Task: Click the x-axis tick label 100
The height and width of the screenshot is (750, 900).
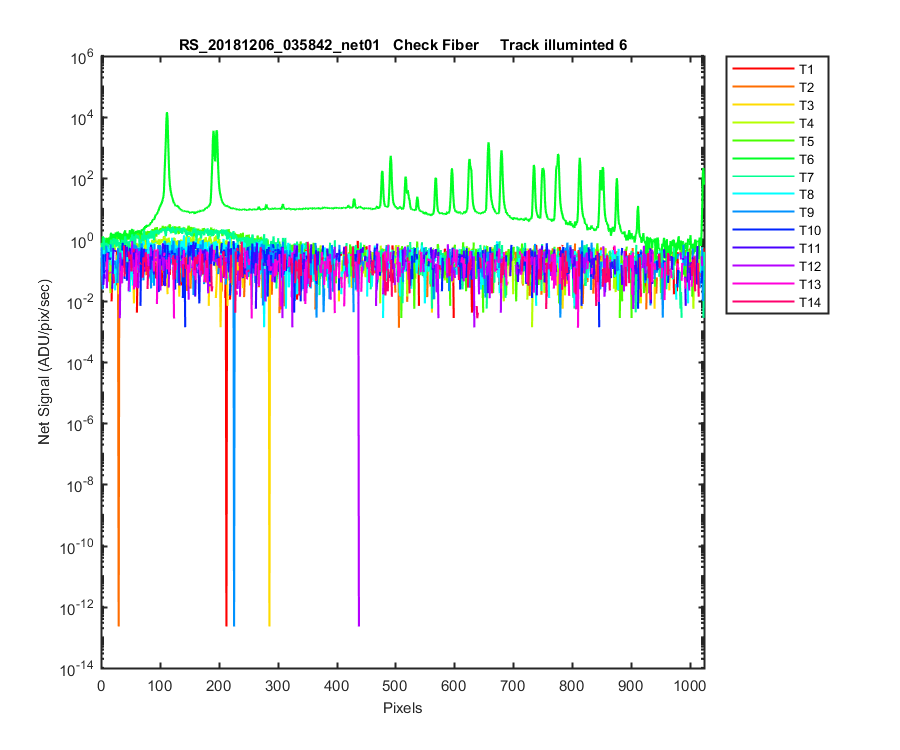Action: [x=160, y=686]
